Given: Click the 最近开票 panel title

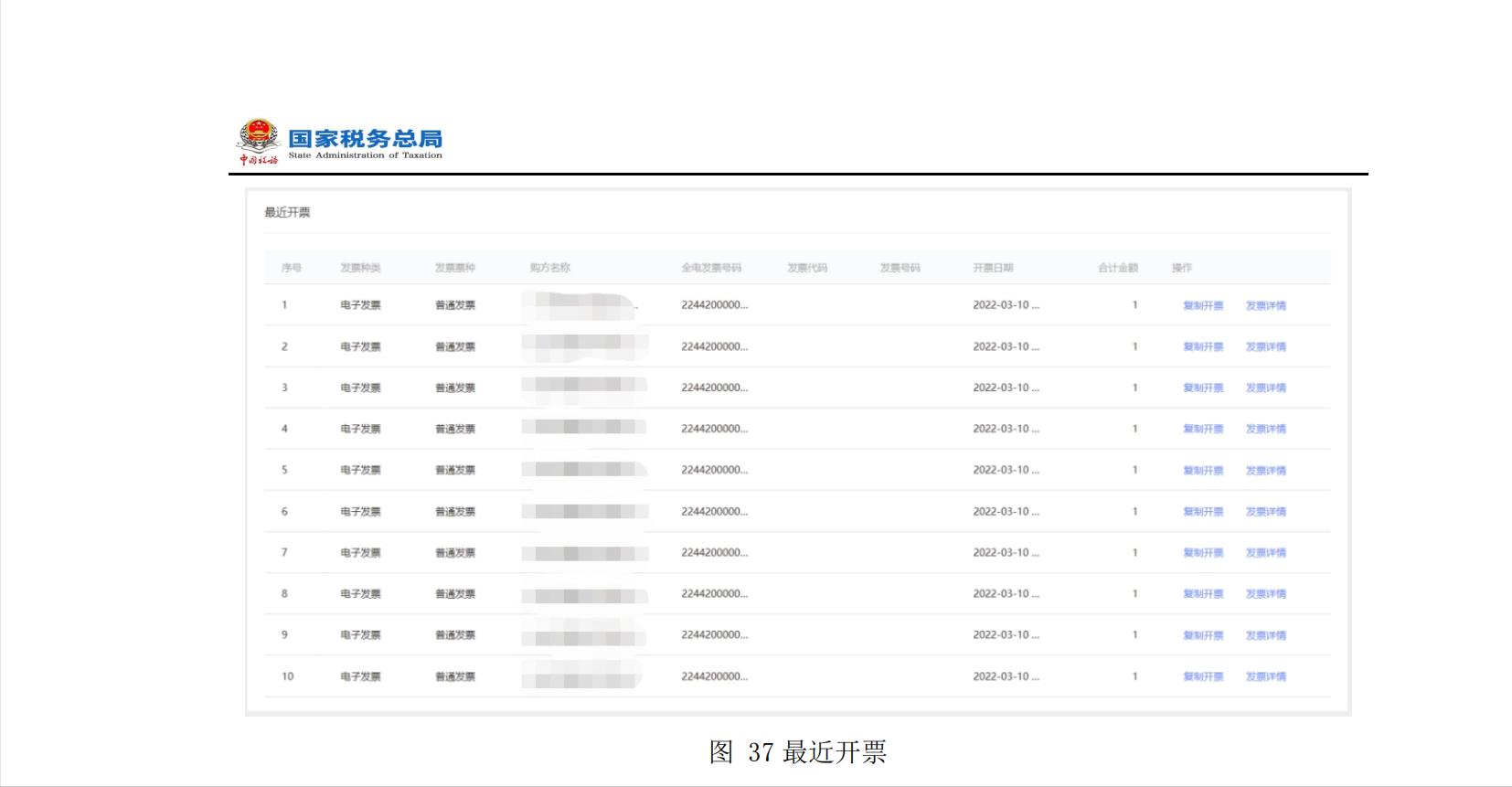Looking at the screenshot, I should [287, 212].
